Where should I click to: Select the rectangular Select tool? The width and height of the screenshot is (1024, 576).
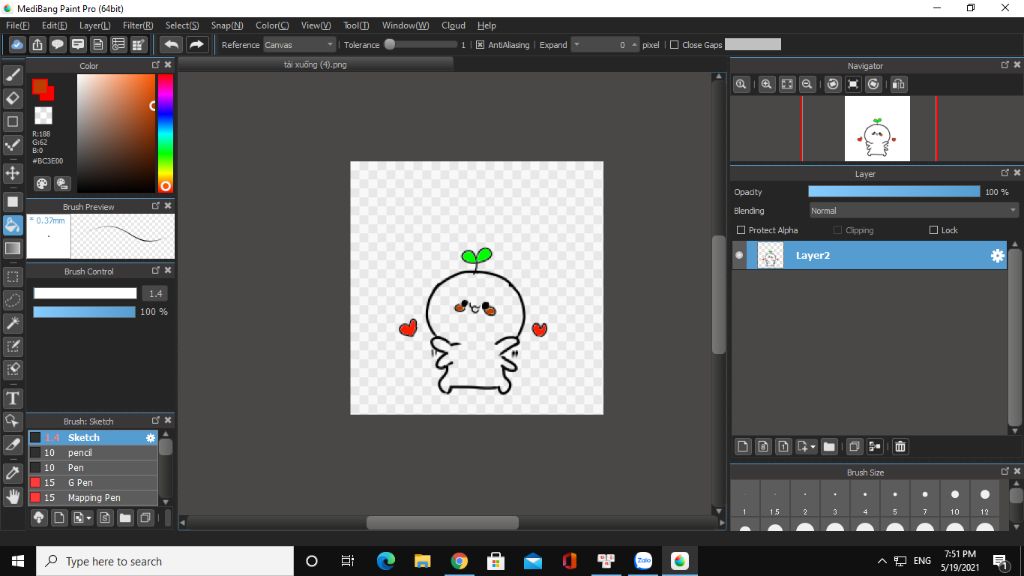pos(12,277)
